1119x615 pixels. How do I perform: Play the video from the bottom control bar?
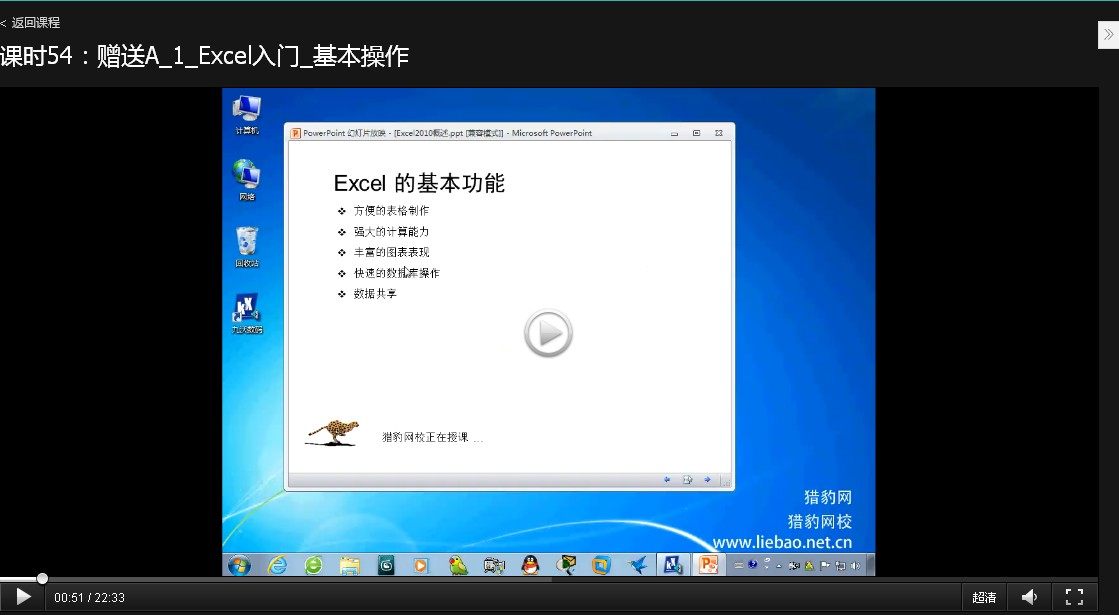click(23, 596)
